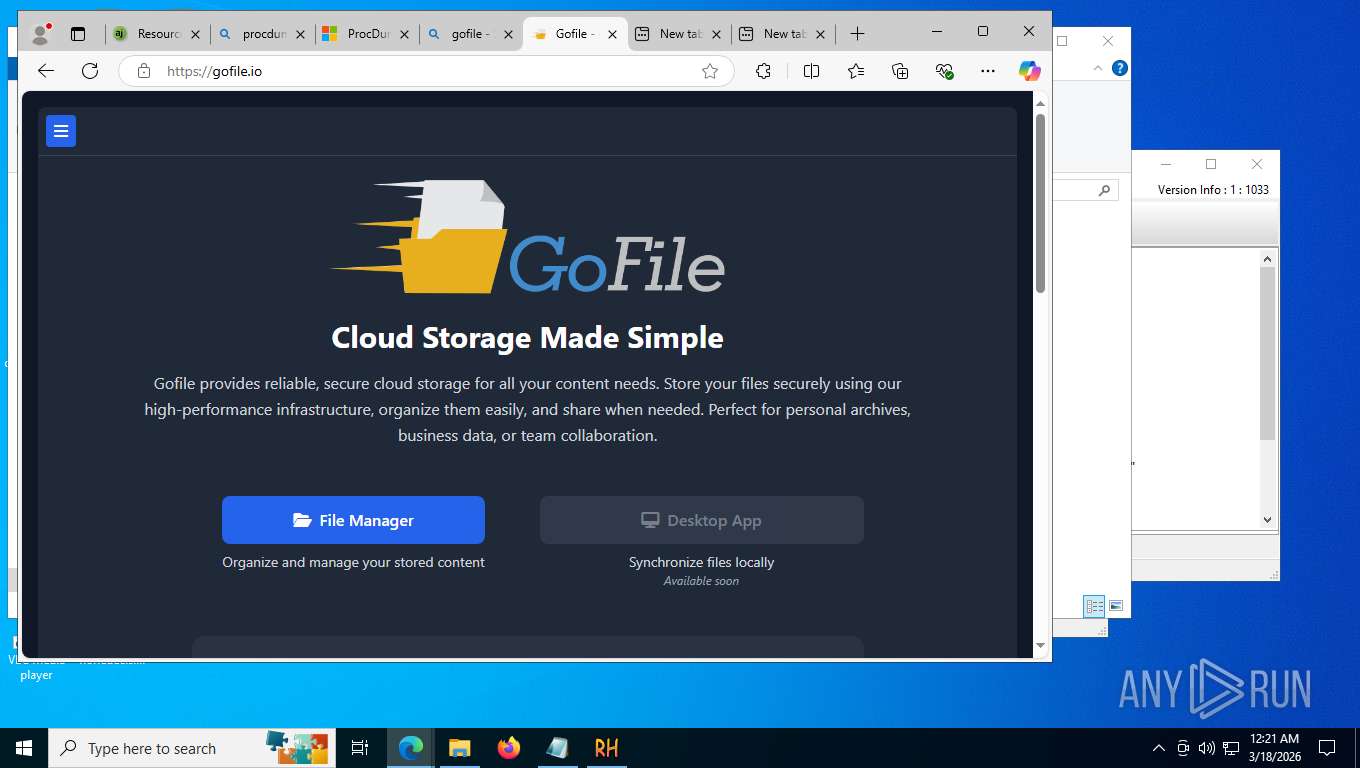Image resolution: width=1360 pixels, height=768 pixels.
Task: Click the GoFile logo image
Action: click(x=527, y=238)
